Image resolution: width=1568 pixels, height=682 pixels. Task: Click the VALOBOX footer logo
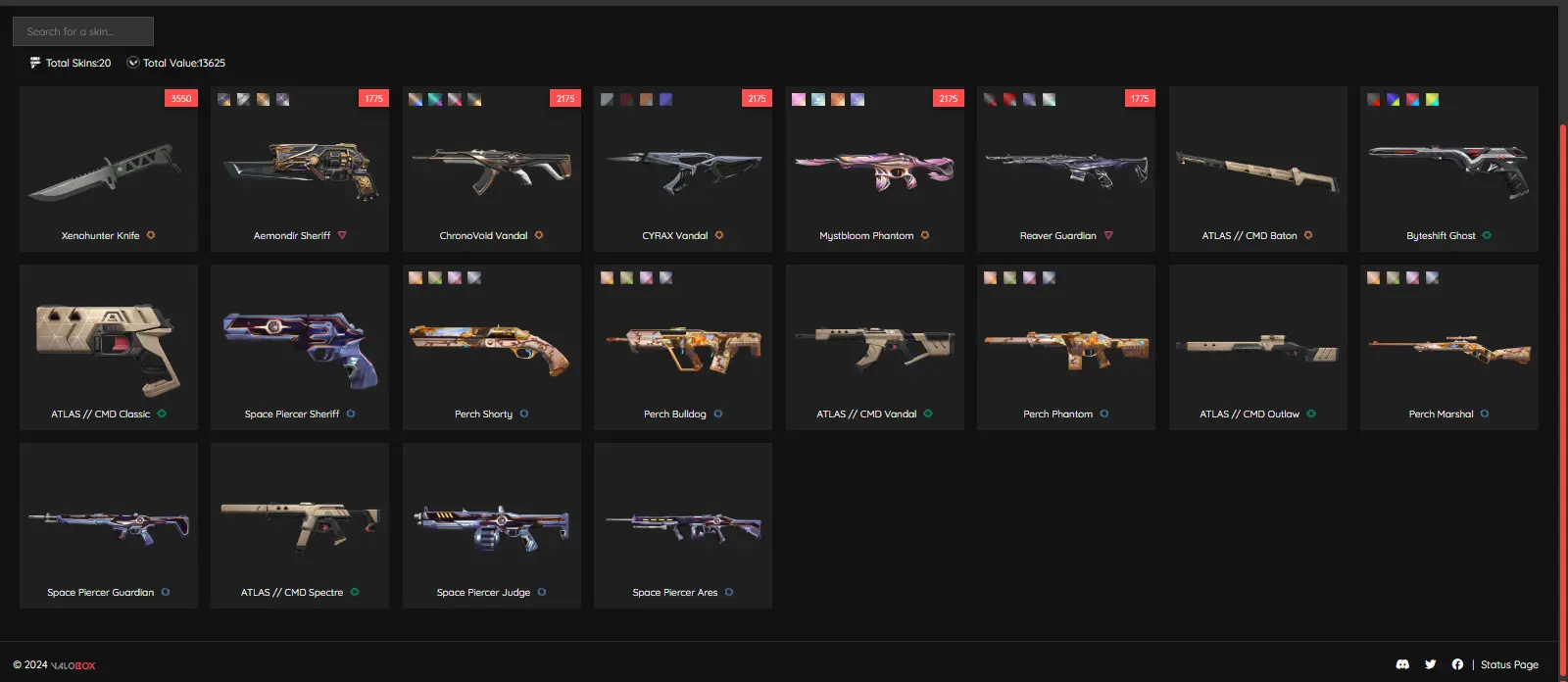pyautogui.click(x=73, y=665)
